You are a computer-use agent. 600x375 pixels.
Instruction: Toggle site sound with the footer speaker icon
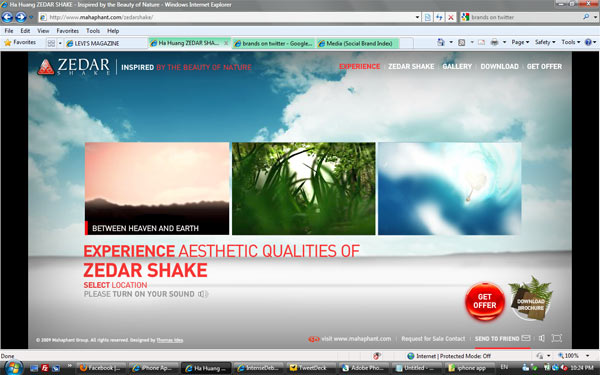(x=541, y=338)
